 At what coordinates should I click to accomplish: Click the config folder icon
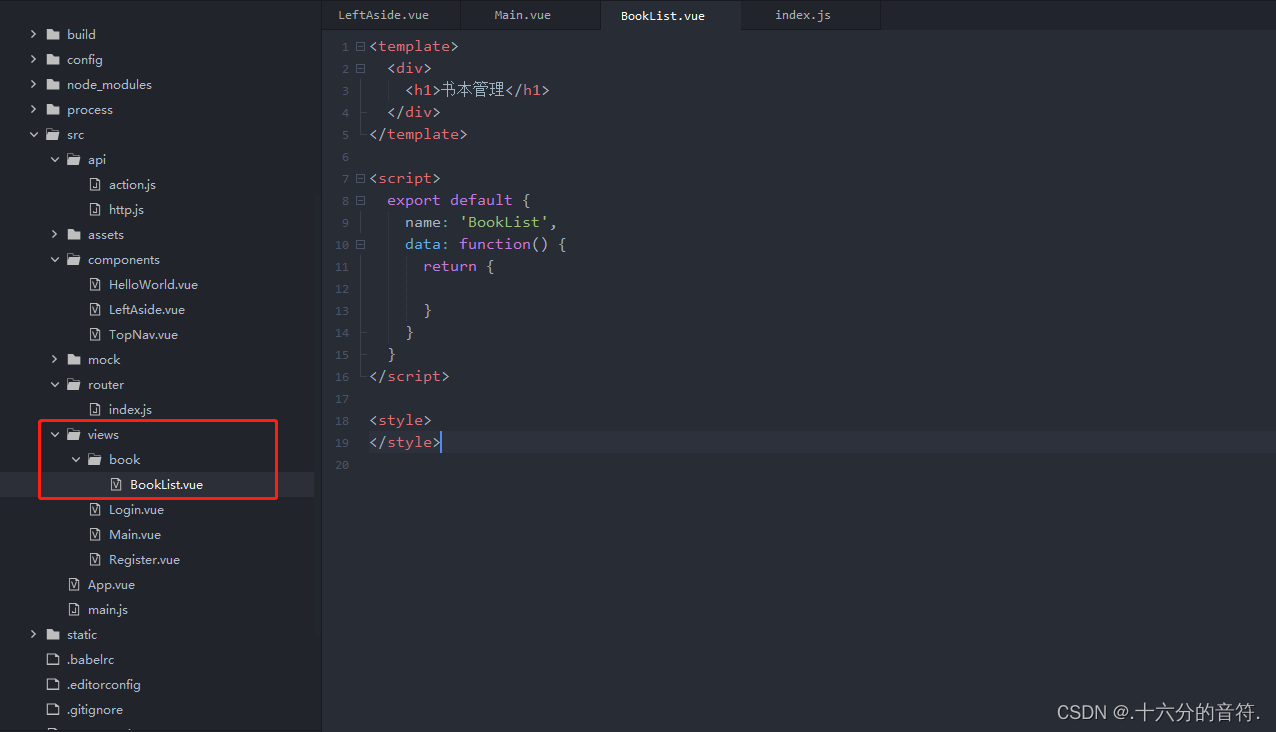pos(53,59)
